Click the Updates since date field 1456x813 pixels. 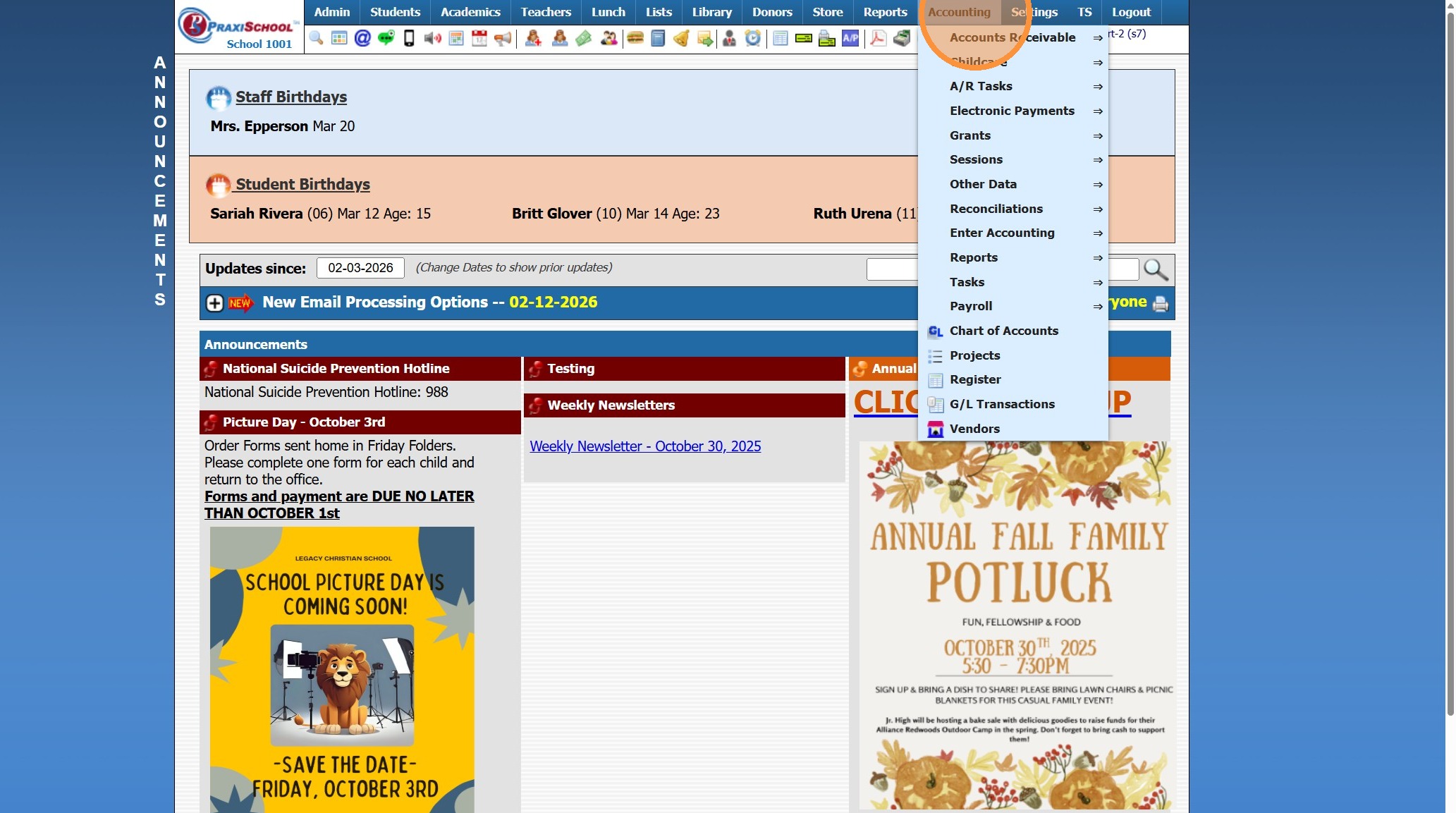360,268
